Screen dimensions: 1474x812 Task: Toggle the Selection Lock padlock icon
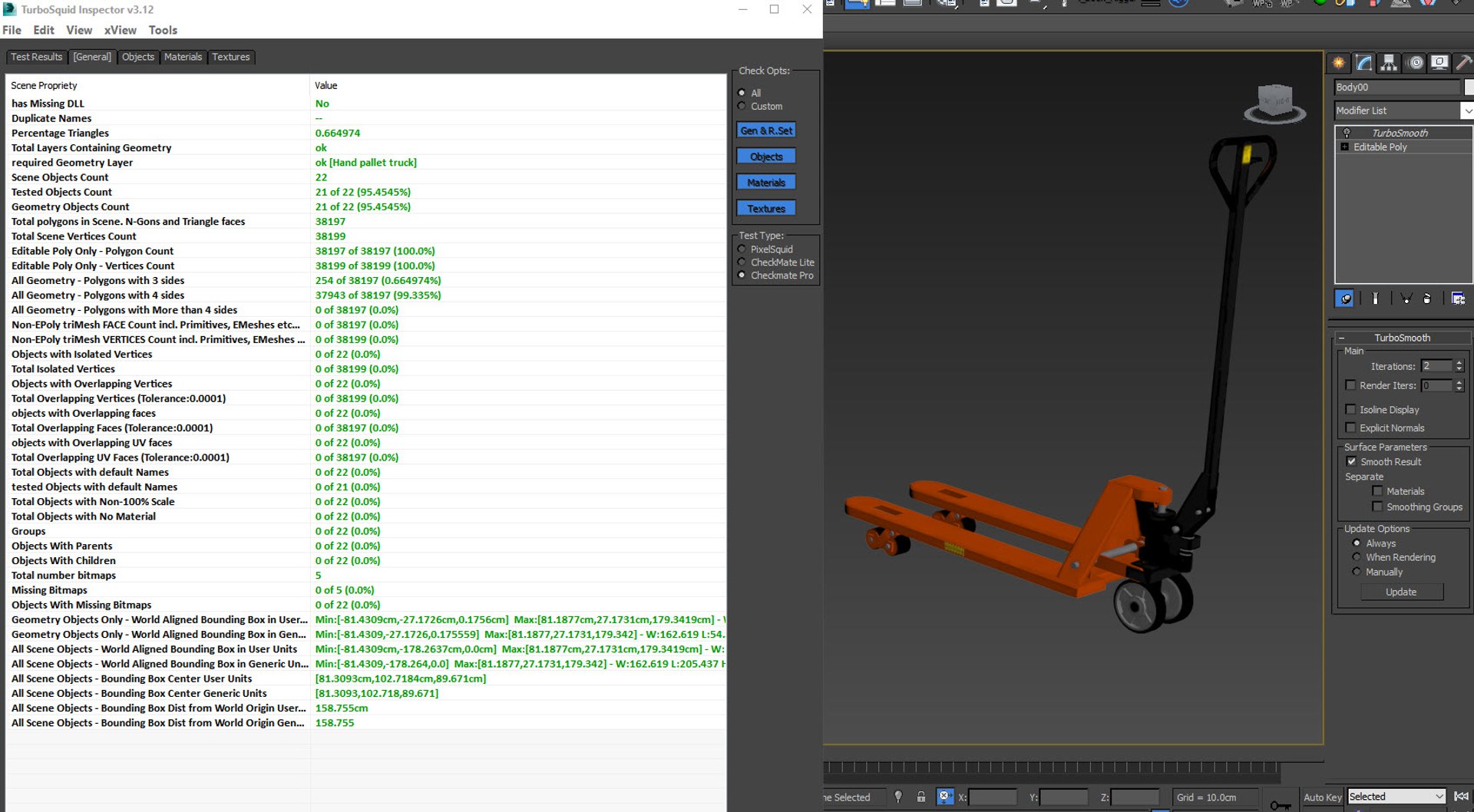[921, 797]
